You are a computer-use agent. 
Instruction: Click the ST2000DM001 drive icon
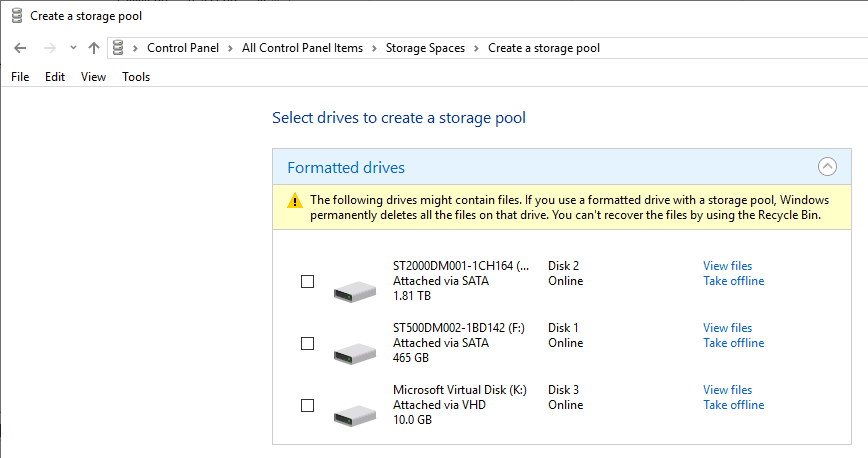coord(354,291)
